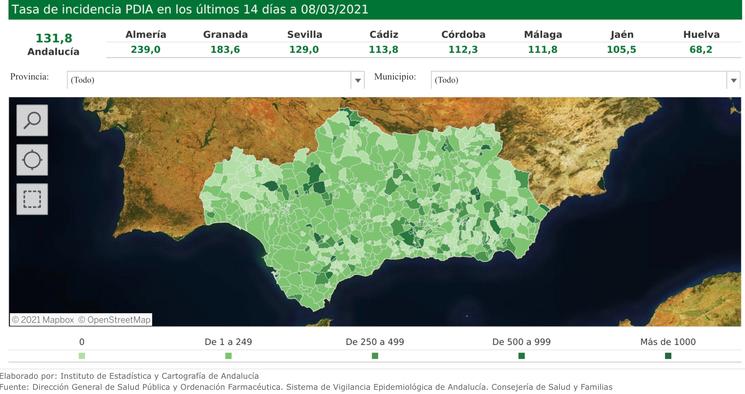Select the rectangular area selection tool
This screenshot has width=745, height=394.
click(x=32, y=199)
